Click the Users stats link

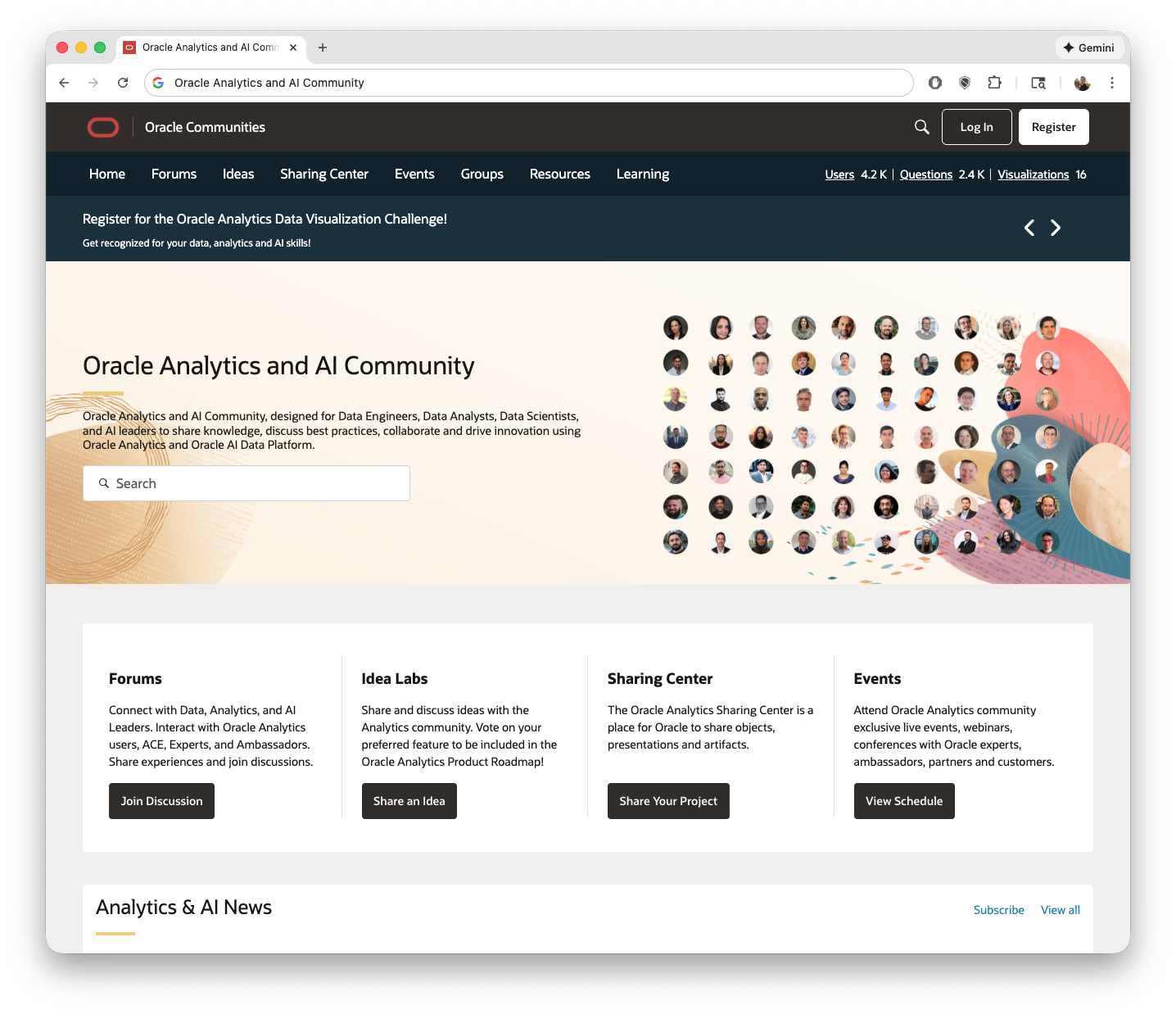(839, 174)
